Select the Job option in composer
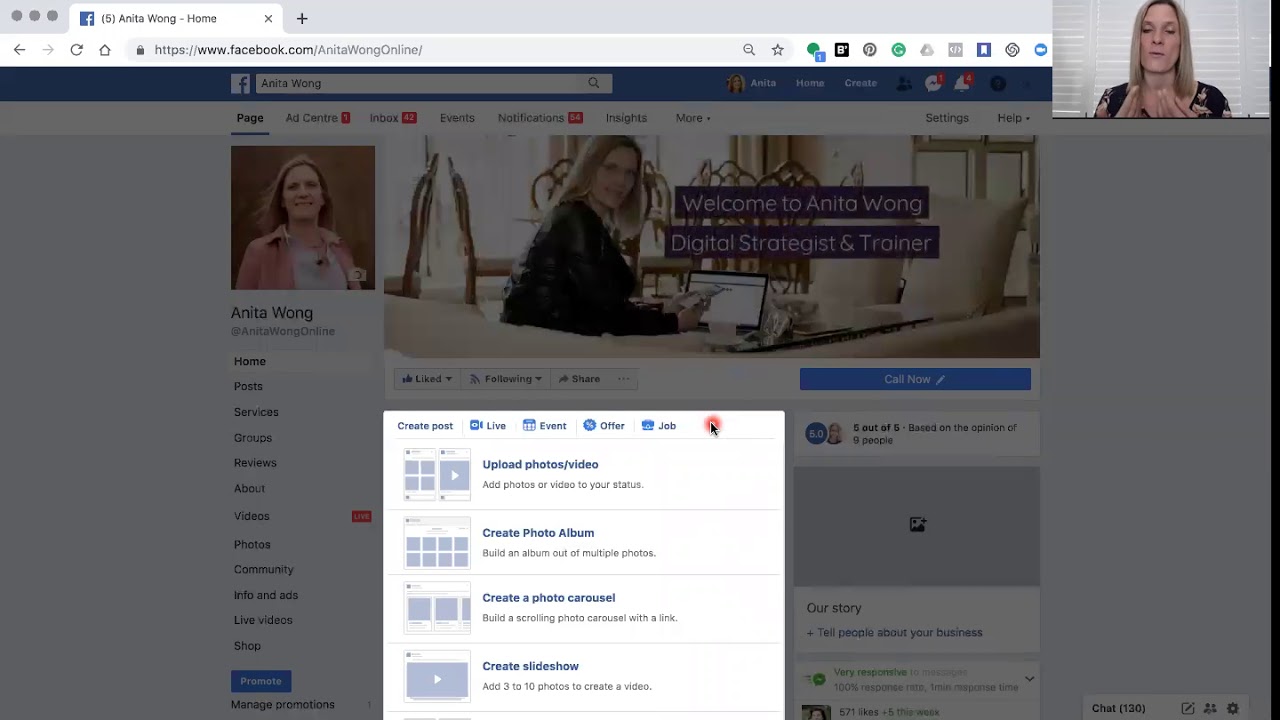Viewport: 1280px width, 720px height. tap(659, 426)
